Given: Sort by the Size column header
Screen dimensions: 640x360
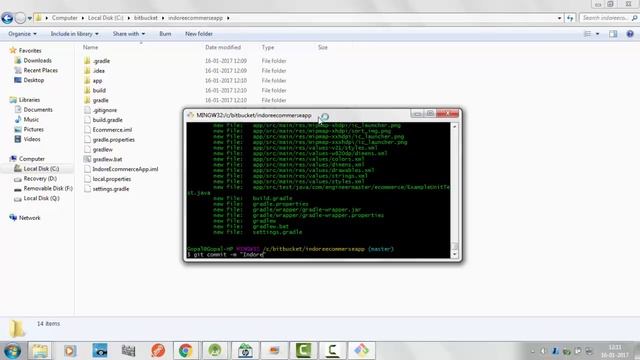Looking at the screenshot, I should coord(322,47).
